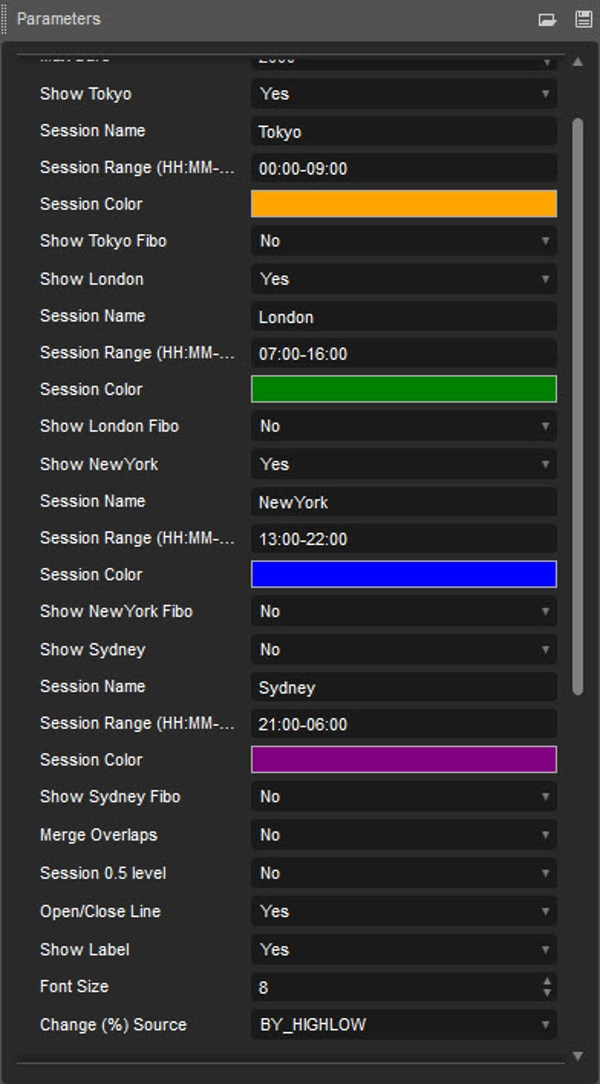Open the Show Tokyo Fibo dropdown
The height and width of the screenshot is (1084, 600).
coord(404,241)
